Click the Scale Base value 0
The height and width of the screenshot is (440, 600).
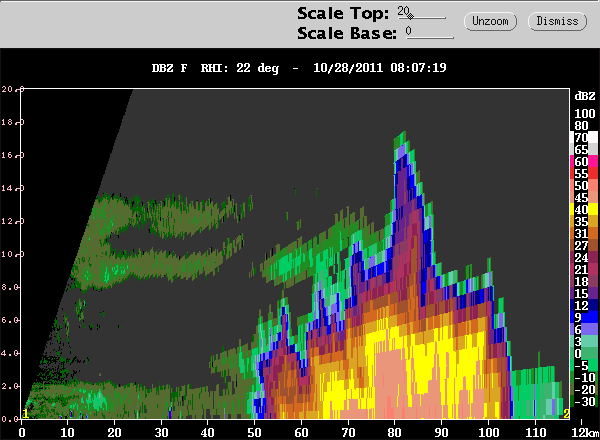click(409, 31)
